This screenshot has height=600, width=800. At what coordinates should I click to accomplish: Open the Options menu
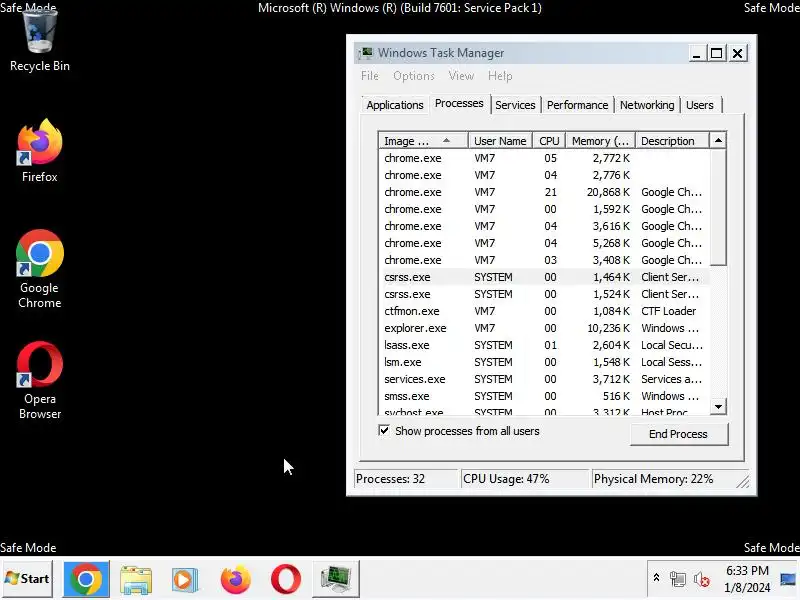point(414,76)
